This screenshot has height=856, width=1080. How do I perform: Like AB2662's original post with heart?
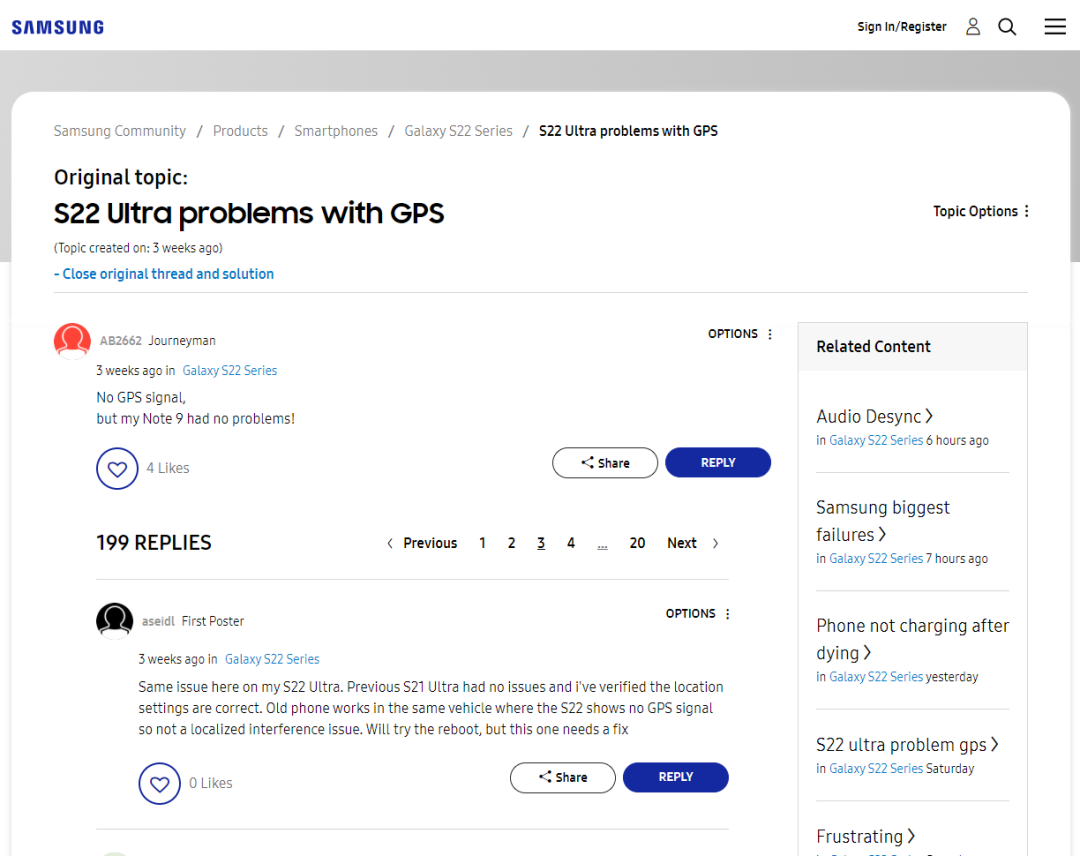117,469
